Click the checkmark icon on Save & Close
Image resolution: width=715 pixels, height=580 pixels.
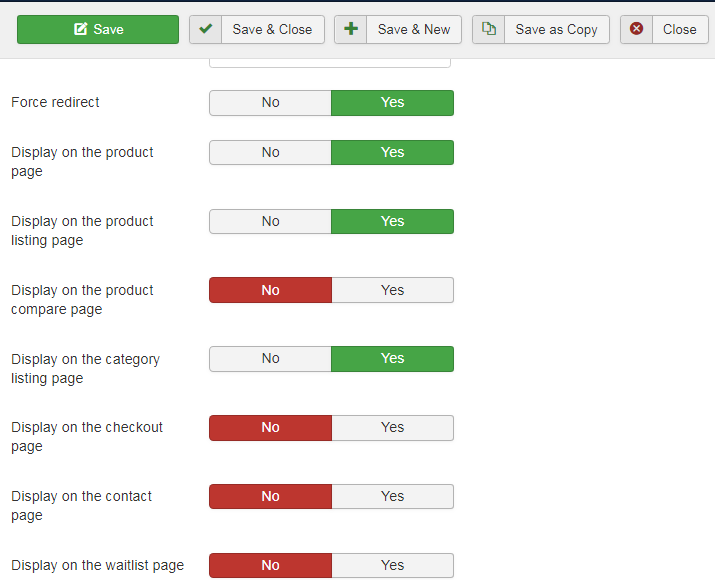click(x=206, y=29)
